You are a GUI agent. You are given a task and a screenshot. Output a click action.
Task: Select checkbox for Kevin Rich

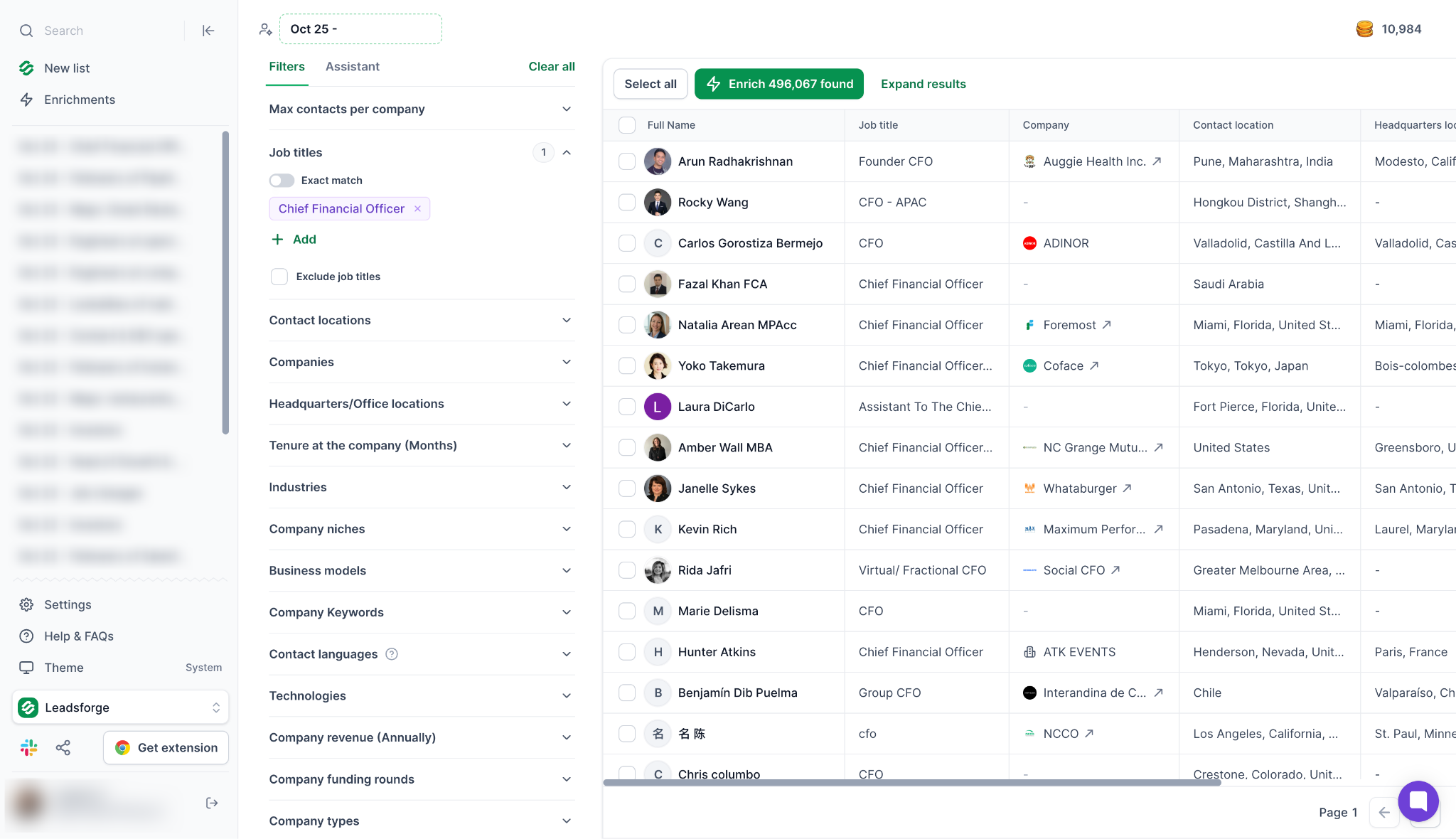(627, 529)
